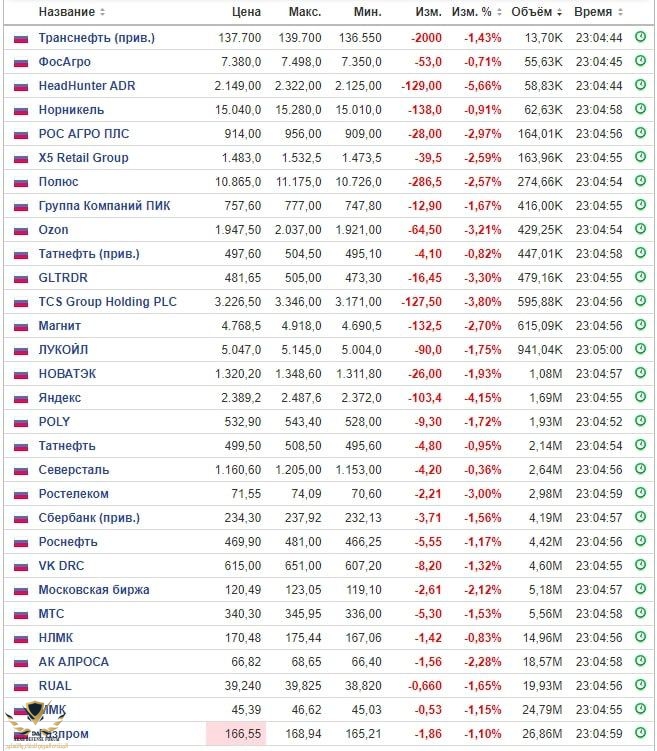Click the flag icon beside ЛУКОЙЛ
This screenshot has width=657, height=751.
21,350
